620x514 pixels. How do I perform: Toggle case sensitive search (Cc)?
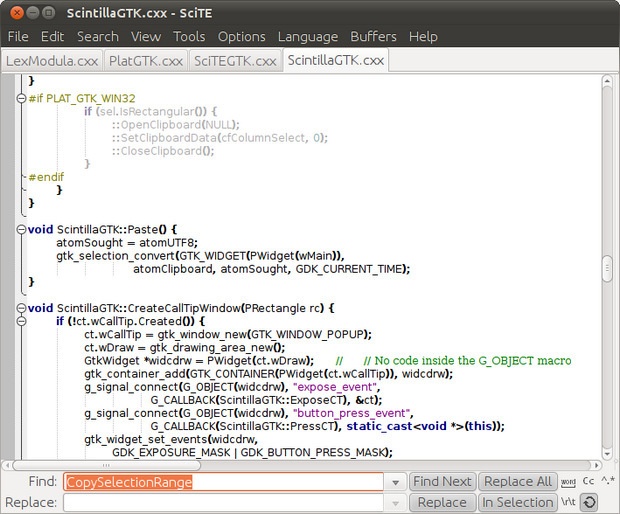[588, 482]
